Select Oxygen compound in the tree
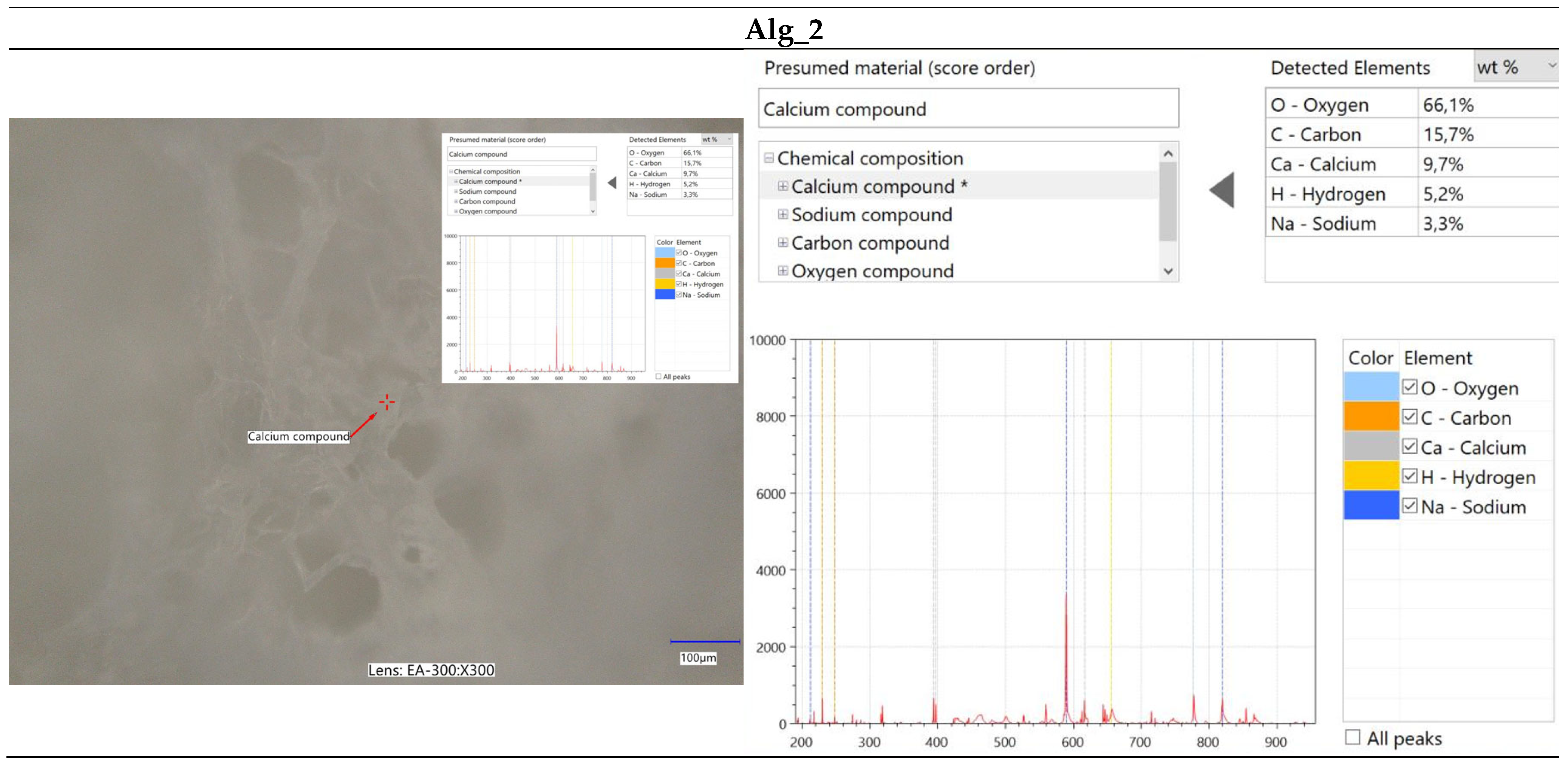The width and height of the screenshot is (1568, 765). click(872, 271)
